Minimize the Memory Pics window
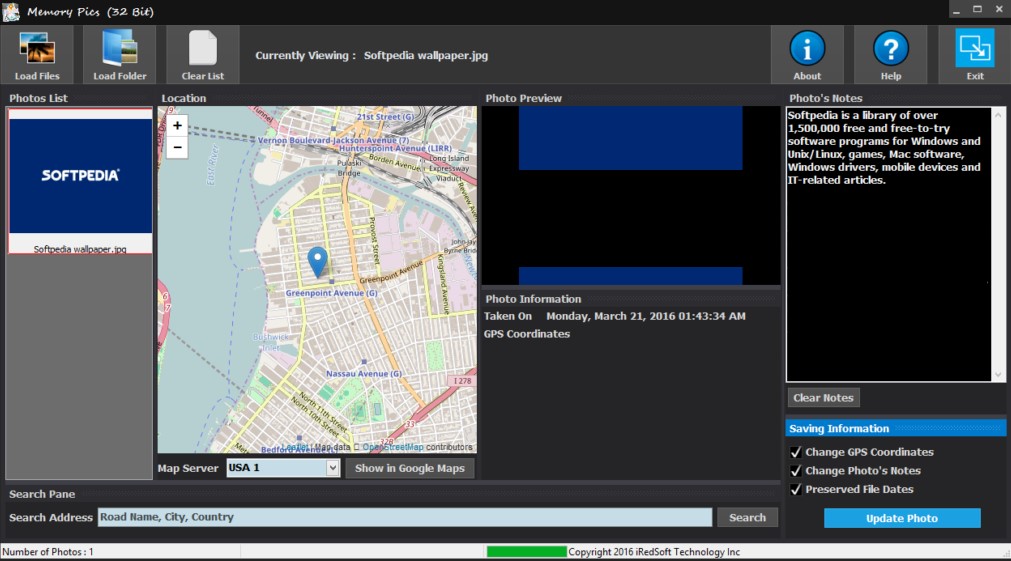 tap(956, 10)
